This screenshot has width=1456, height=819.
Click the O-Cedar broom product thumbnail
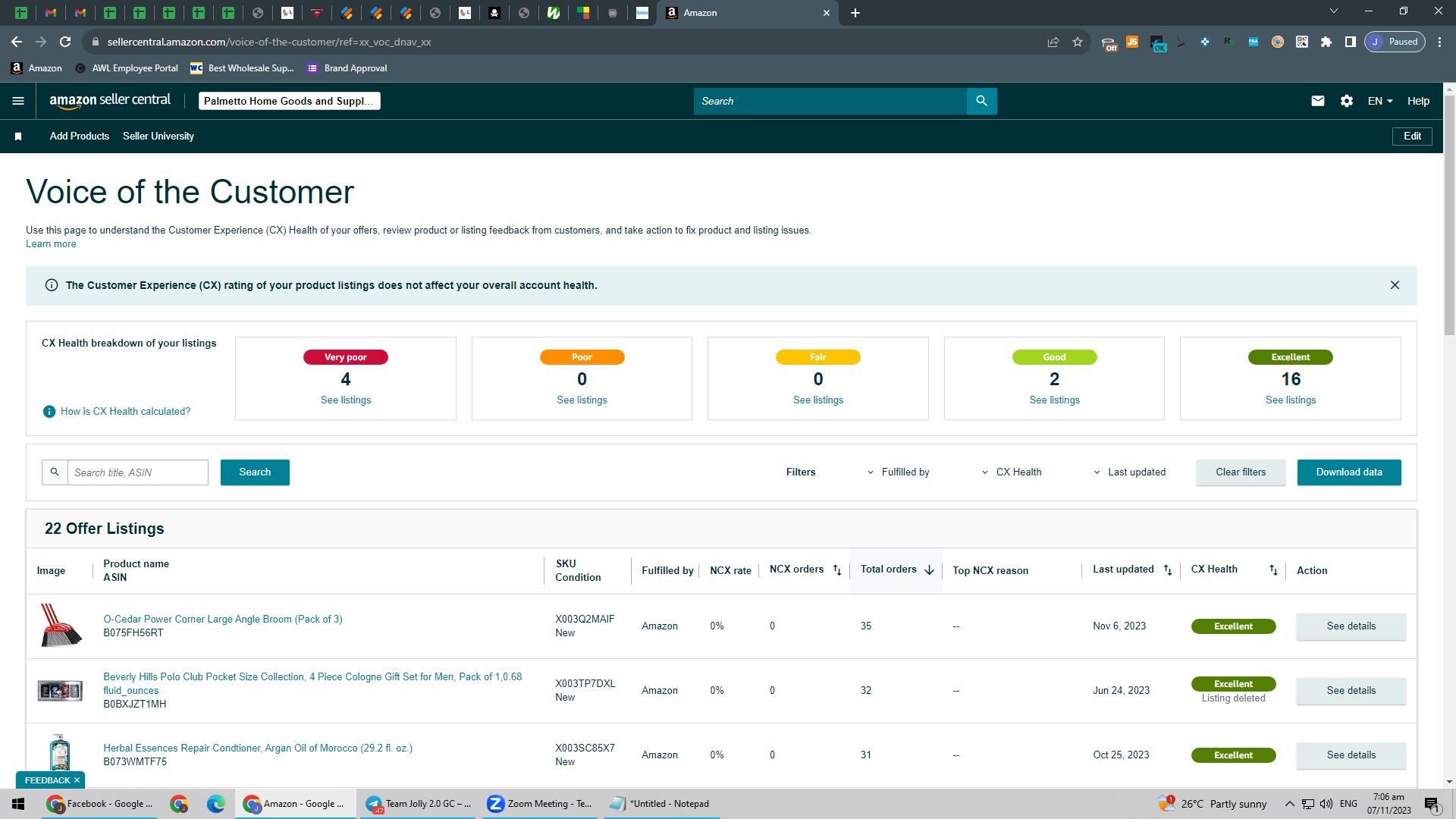coord(60,626)
